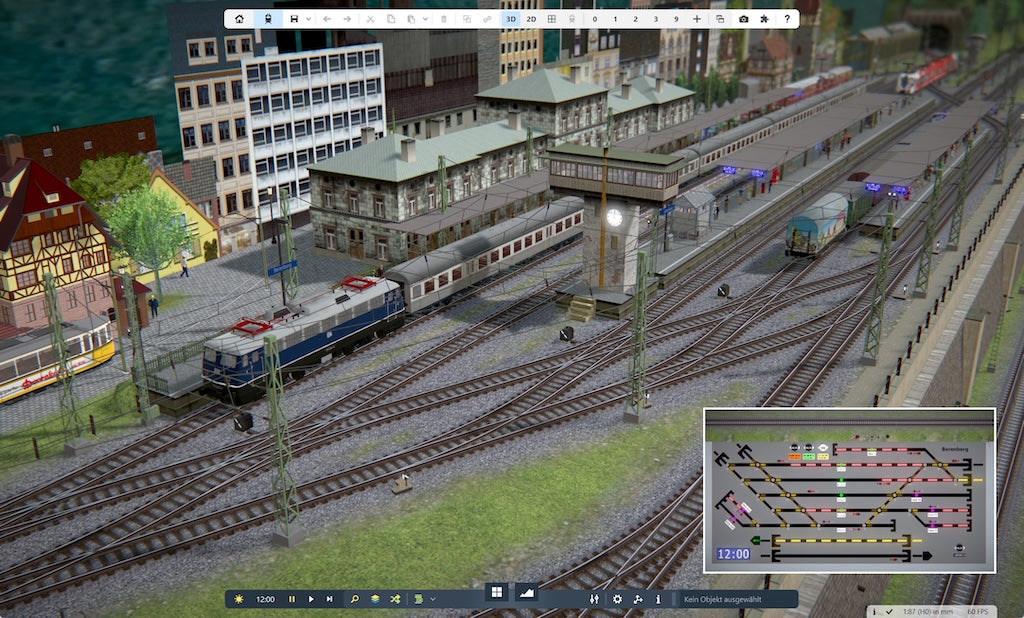Select camera position 0

595,17
